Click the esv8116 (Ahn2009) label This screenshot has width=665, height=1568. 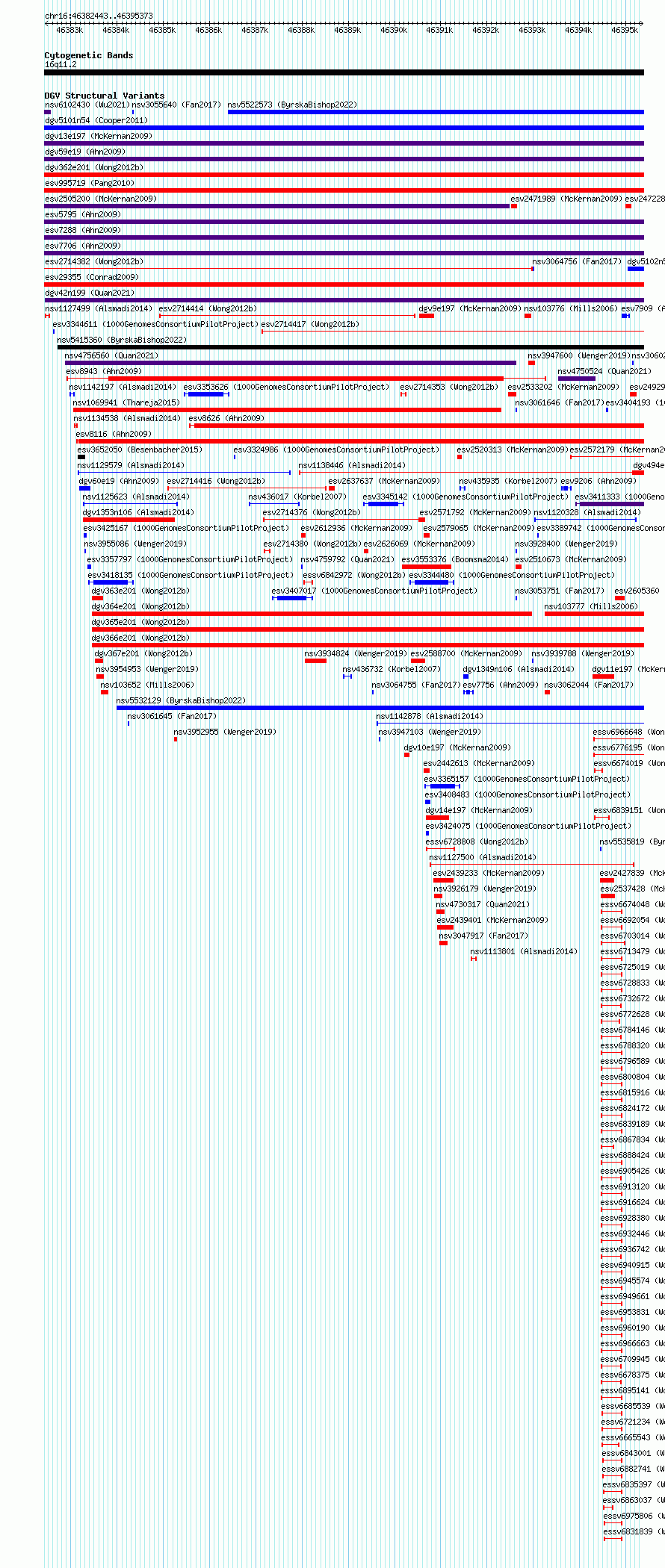pyautogui.click(x=114, y=434)
